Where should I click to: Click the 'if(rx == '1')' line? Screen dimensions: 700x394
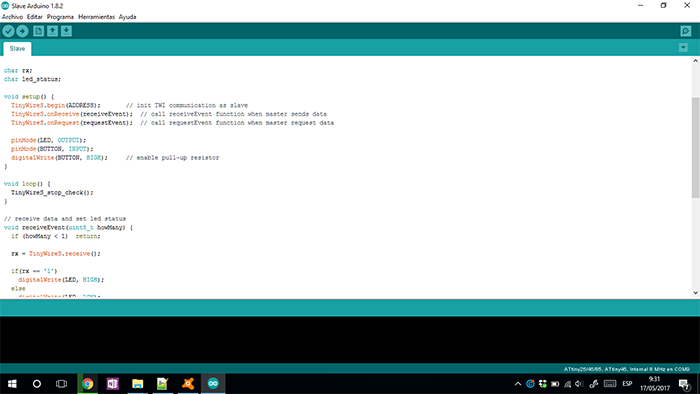(x=34, y=271)
